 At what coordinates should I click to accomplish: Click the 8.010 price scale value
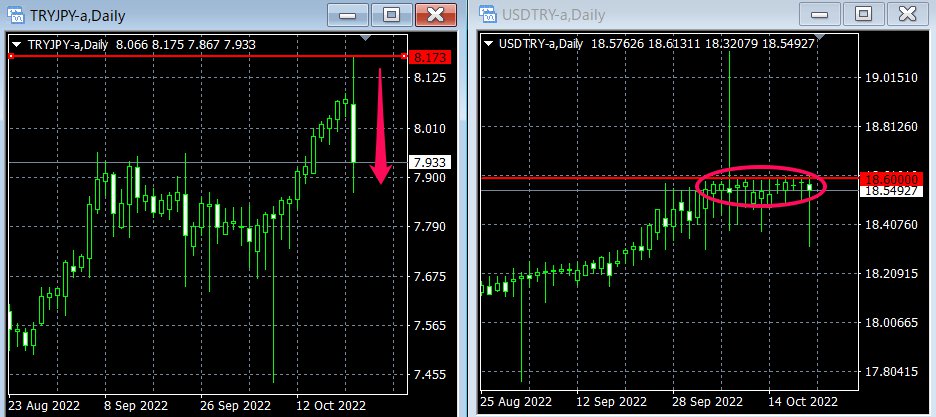[x=430, y=129]
